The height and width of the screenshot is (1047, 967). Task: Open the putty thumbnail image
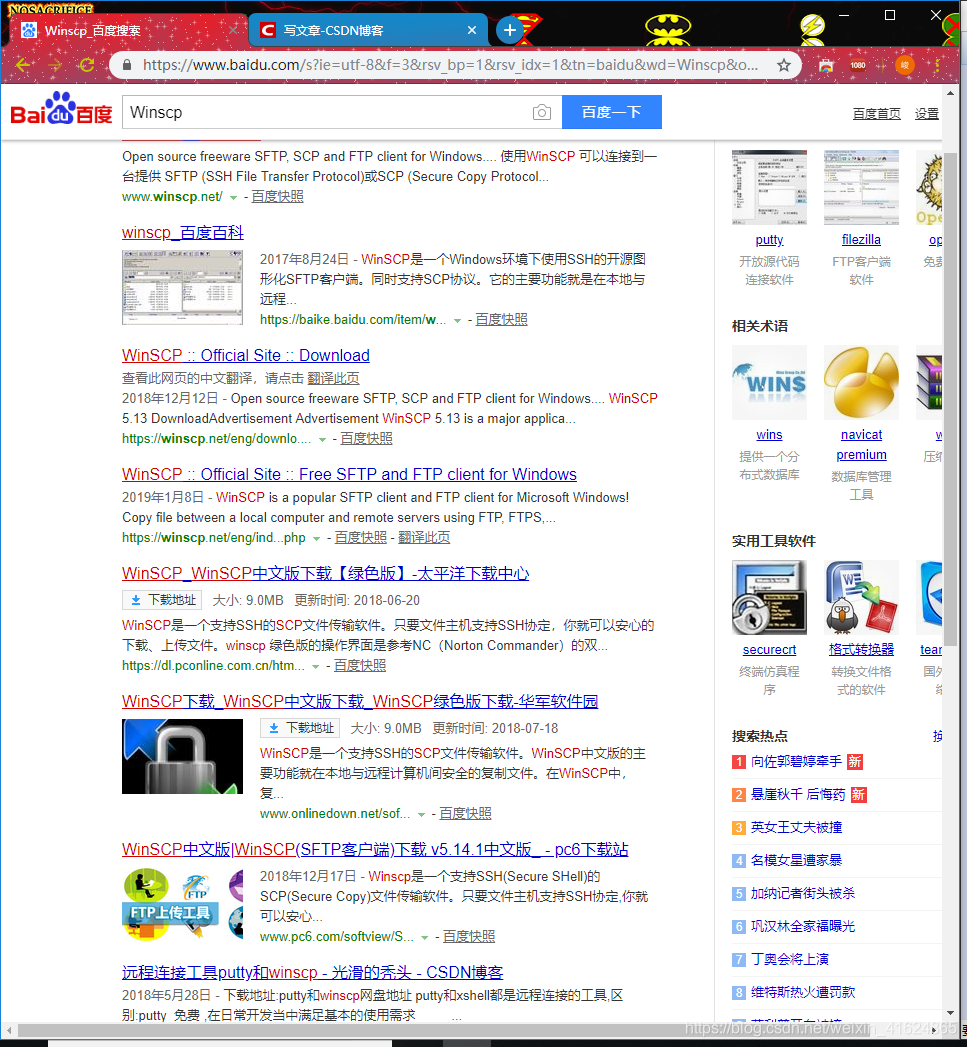point(769,188)
